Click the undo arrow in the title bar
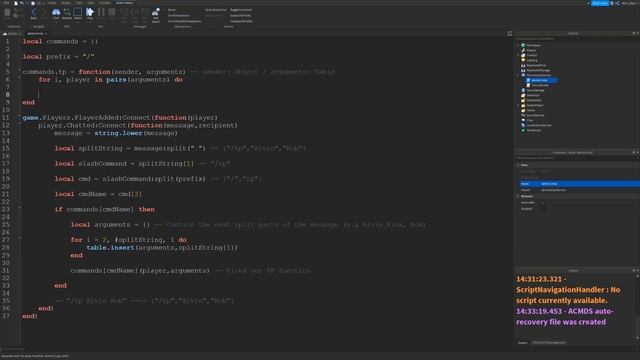 click(x=22, y=3)
